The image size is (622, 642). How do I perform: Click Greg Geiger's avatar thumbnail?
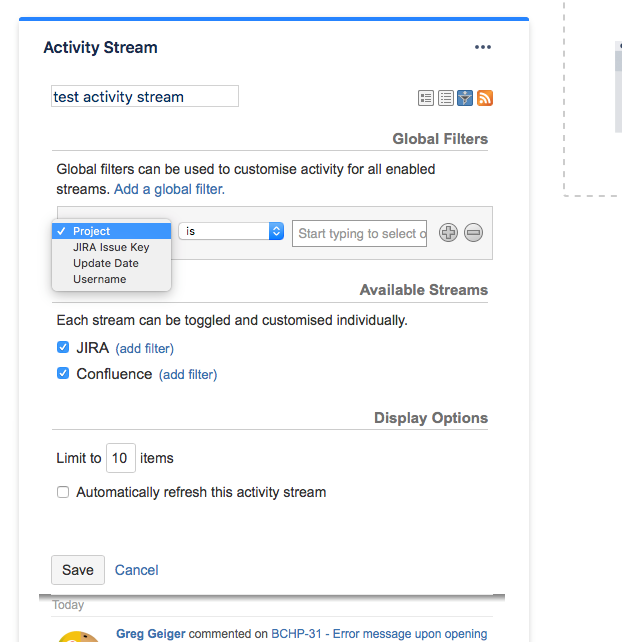coord(79,637)
